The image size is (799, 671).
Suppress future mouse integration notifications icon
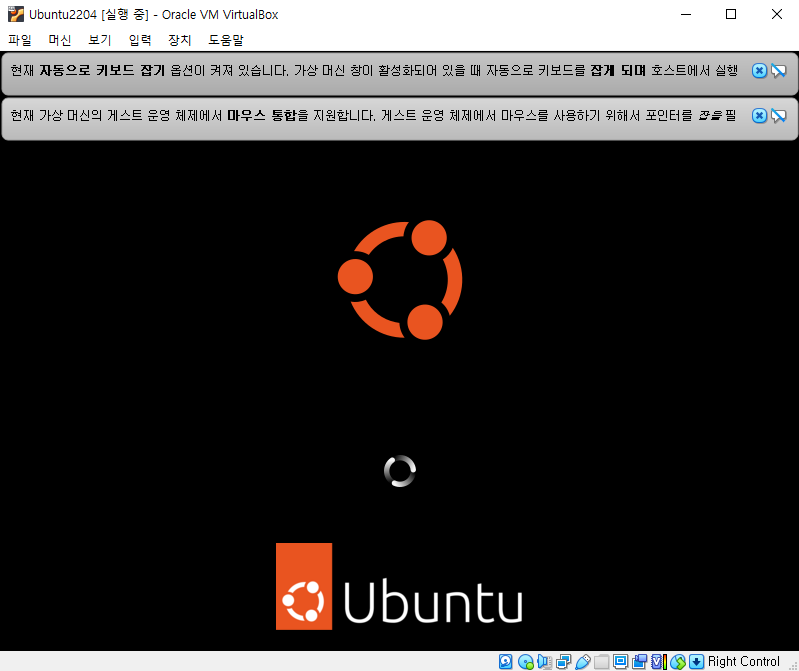779,116
